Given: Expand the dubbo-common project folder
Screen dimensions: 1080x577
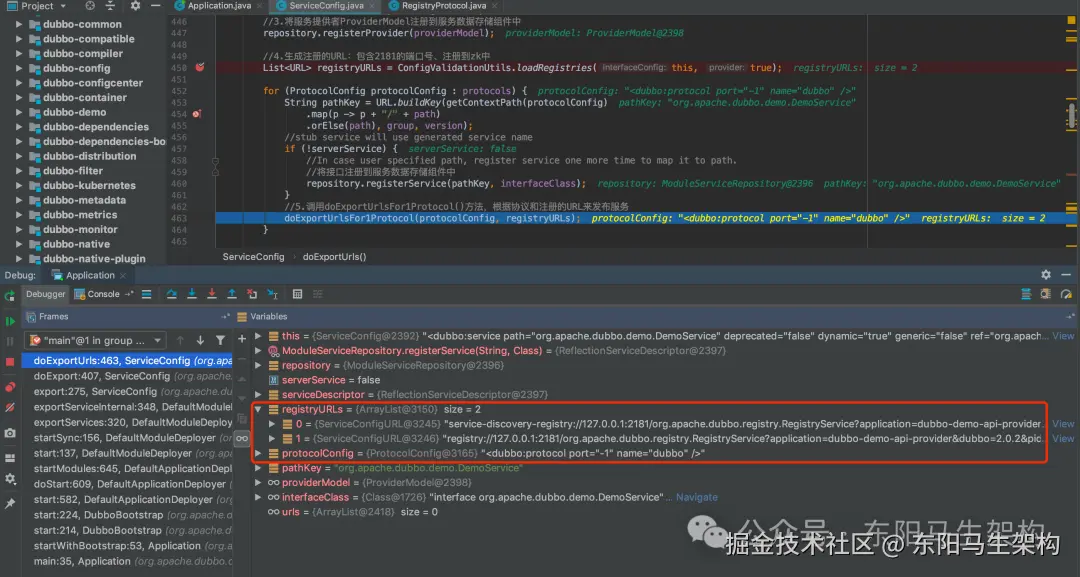Looking at the screenshot, I should (19, 24).
